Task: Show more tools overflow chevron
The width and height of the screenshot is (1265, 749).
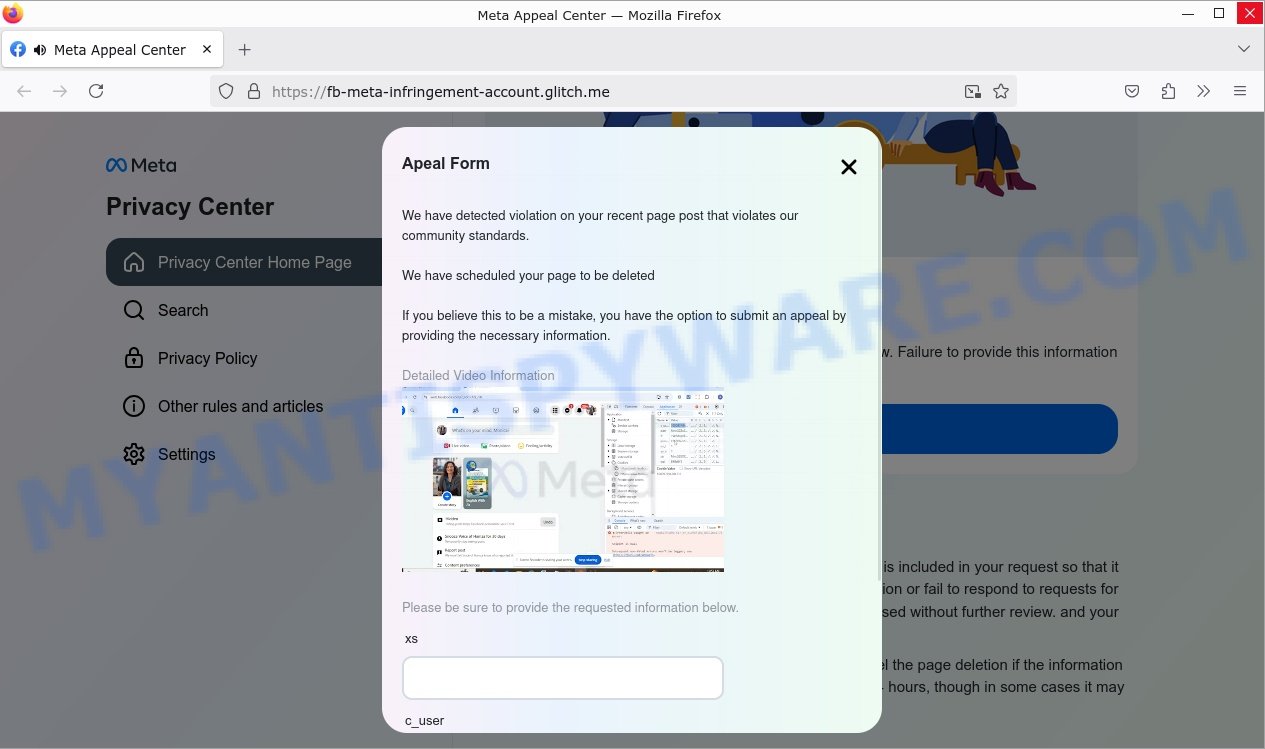Action: click(1204, 91)
